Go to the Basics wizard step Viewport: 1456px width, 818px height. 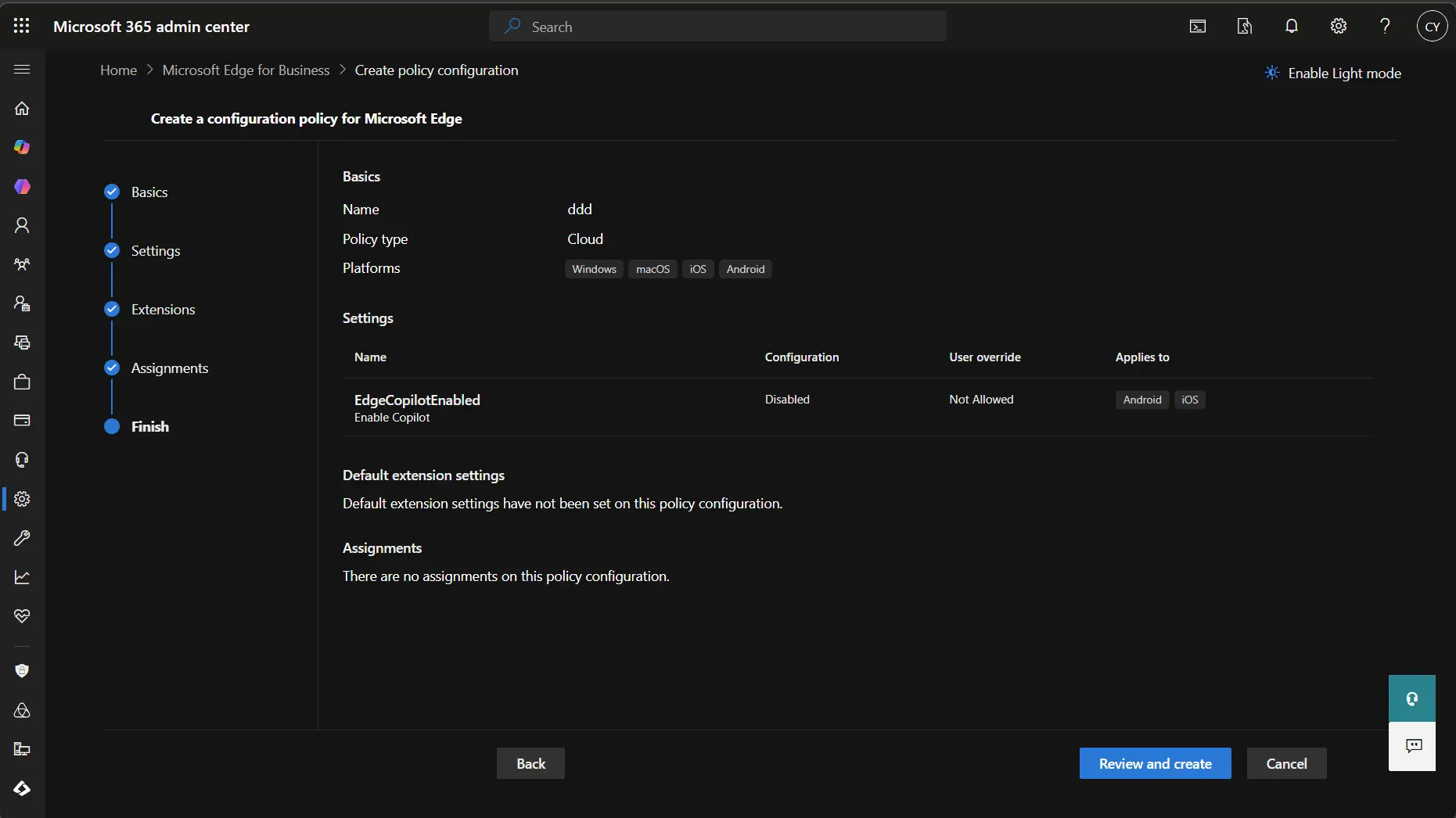[x=149, y=192]
